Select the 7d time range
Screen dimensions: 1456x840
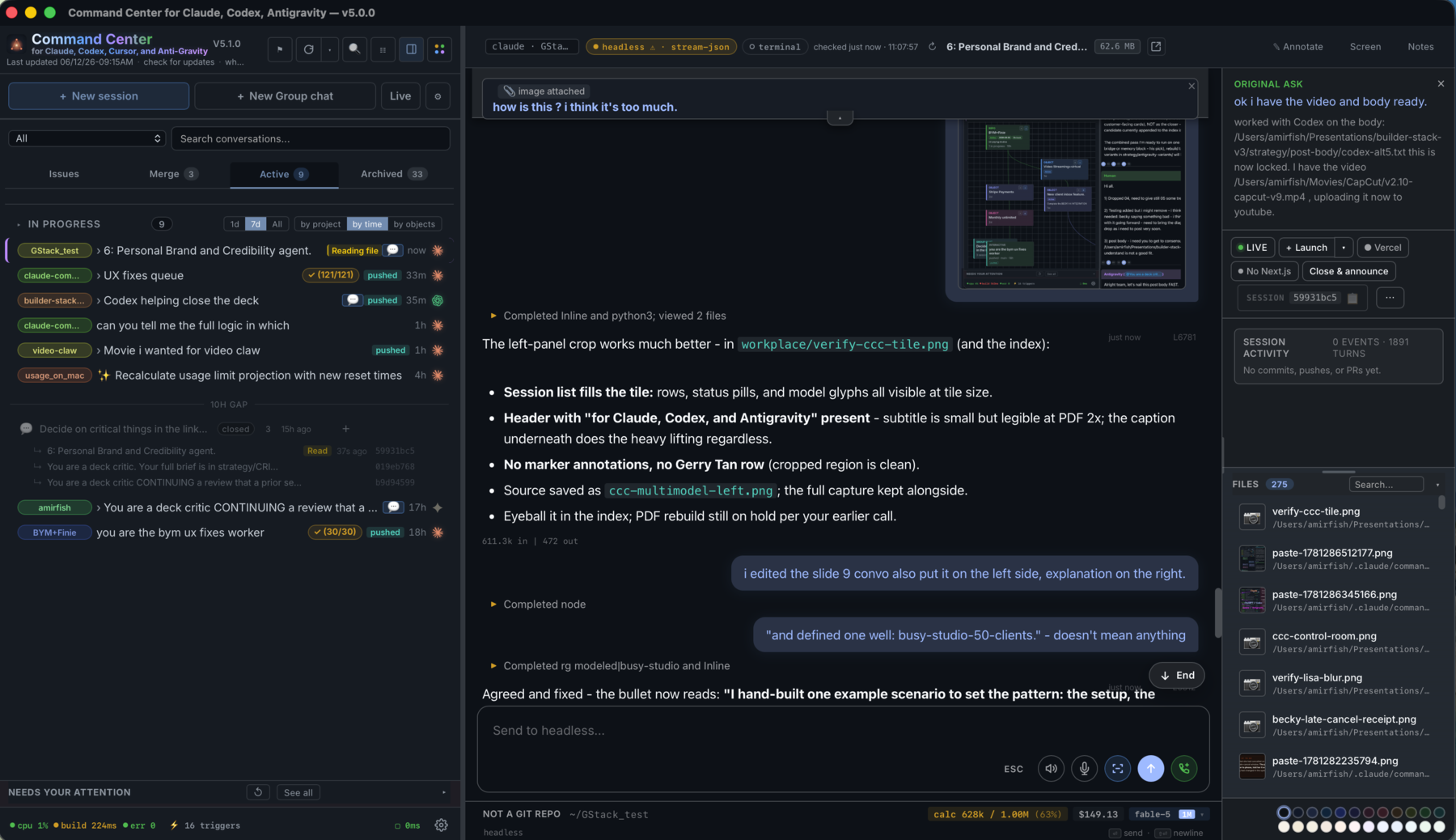[256, 224]
